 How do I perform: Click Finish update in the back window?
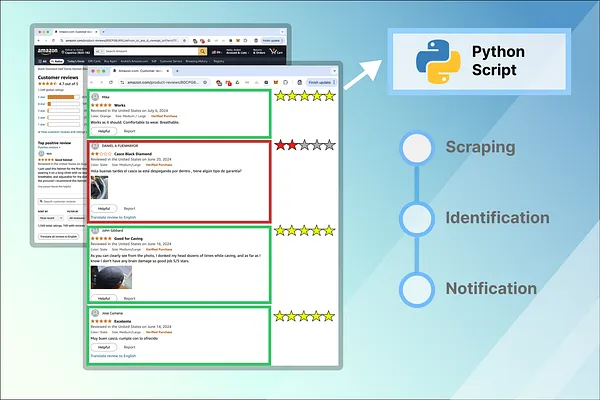271,41
